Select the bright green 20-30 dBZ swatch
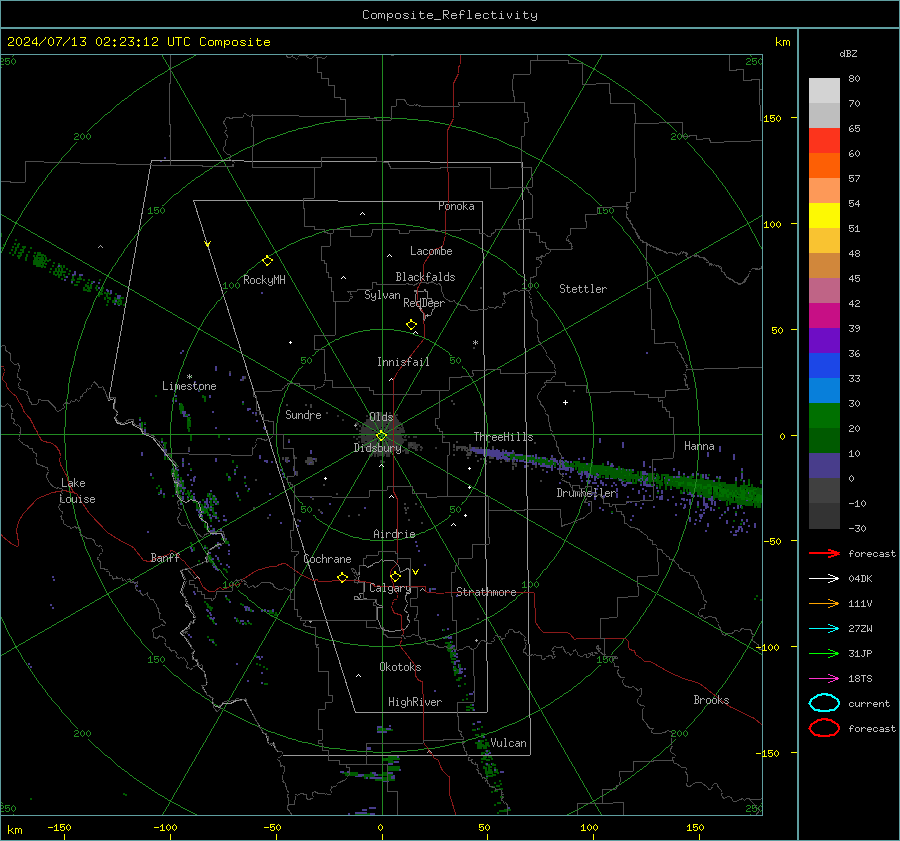The width and height of the screenshot is (900, 841). 824,416
